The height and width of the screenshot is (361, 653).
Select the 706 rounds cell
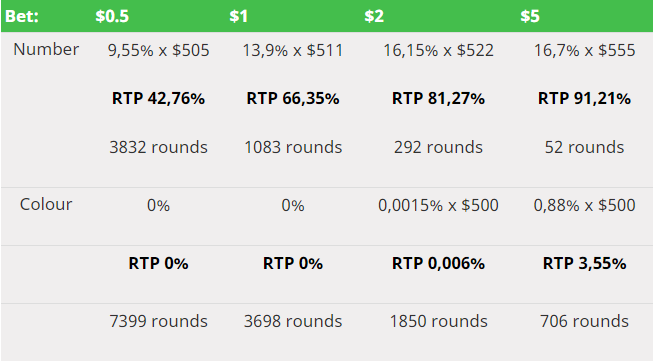tap(584, 321)
